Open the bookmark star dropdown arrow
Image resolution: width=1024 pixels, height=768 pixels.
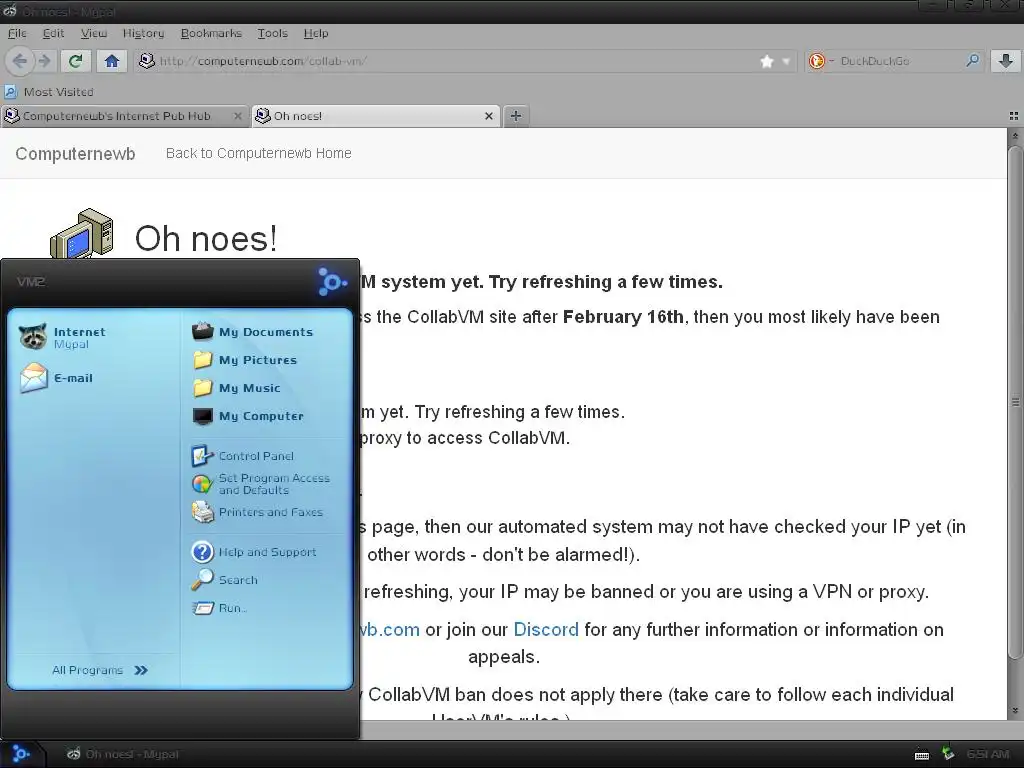pyautogui.click(x=786, y=61)
